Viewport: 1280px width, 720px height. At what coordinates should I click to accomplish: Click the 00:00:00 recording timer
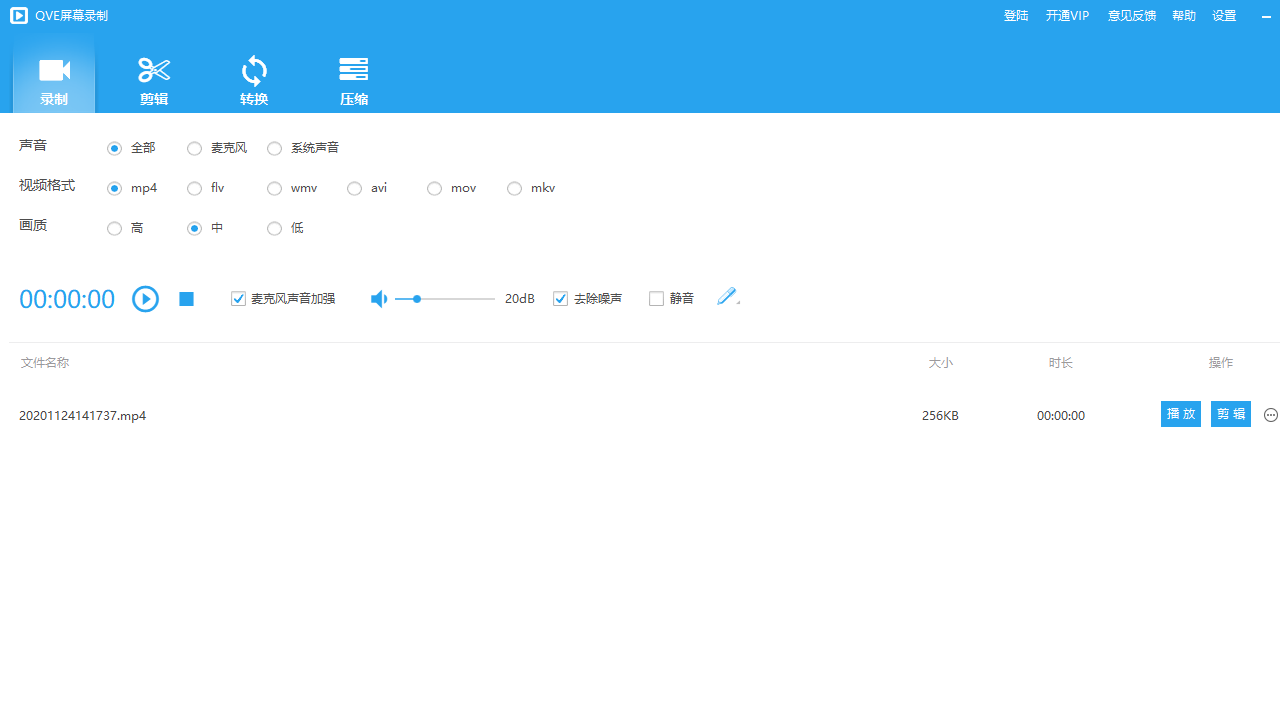[67, 299]
